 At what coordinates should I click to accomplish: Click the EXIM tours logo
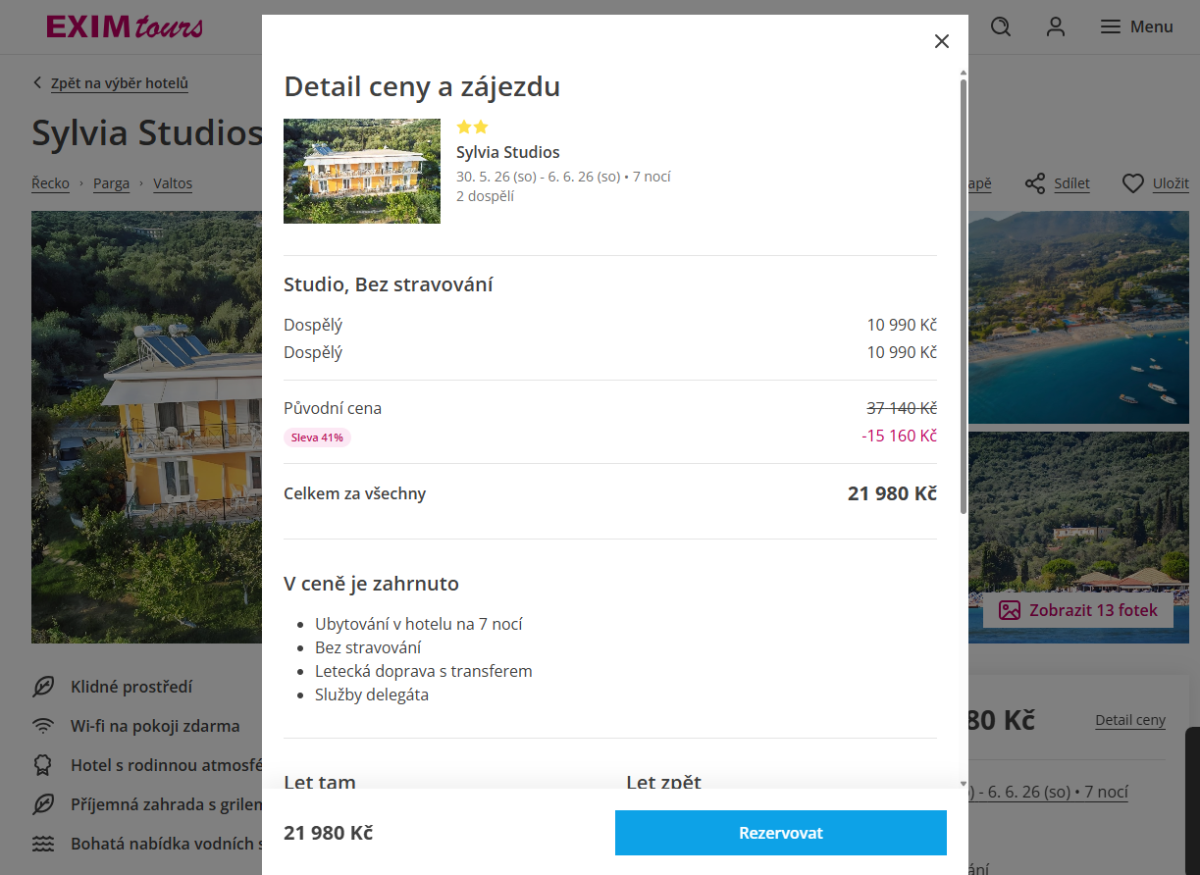(x=124, y=27)
